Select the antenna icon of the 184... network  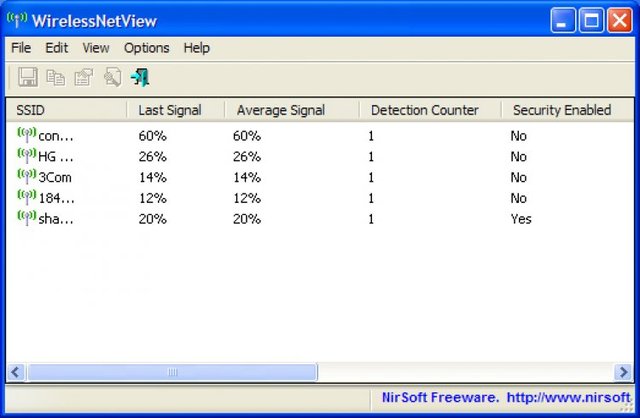click(27, 197)
